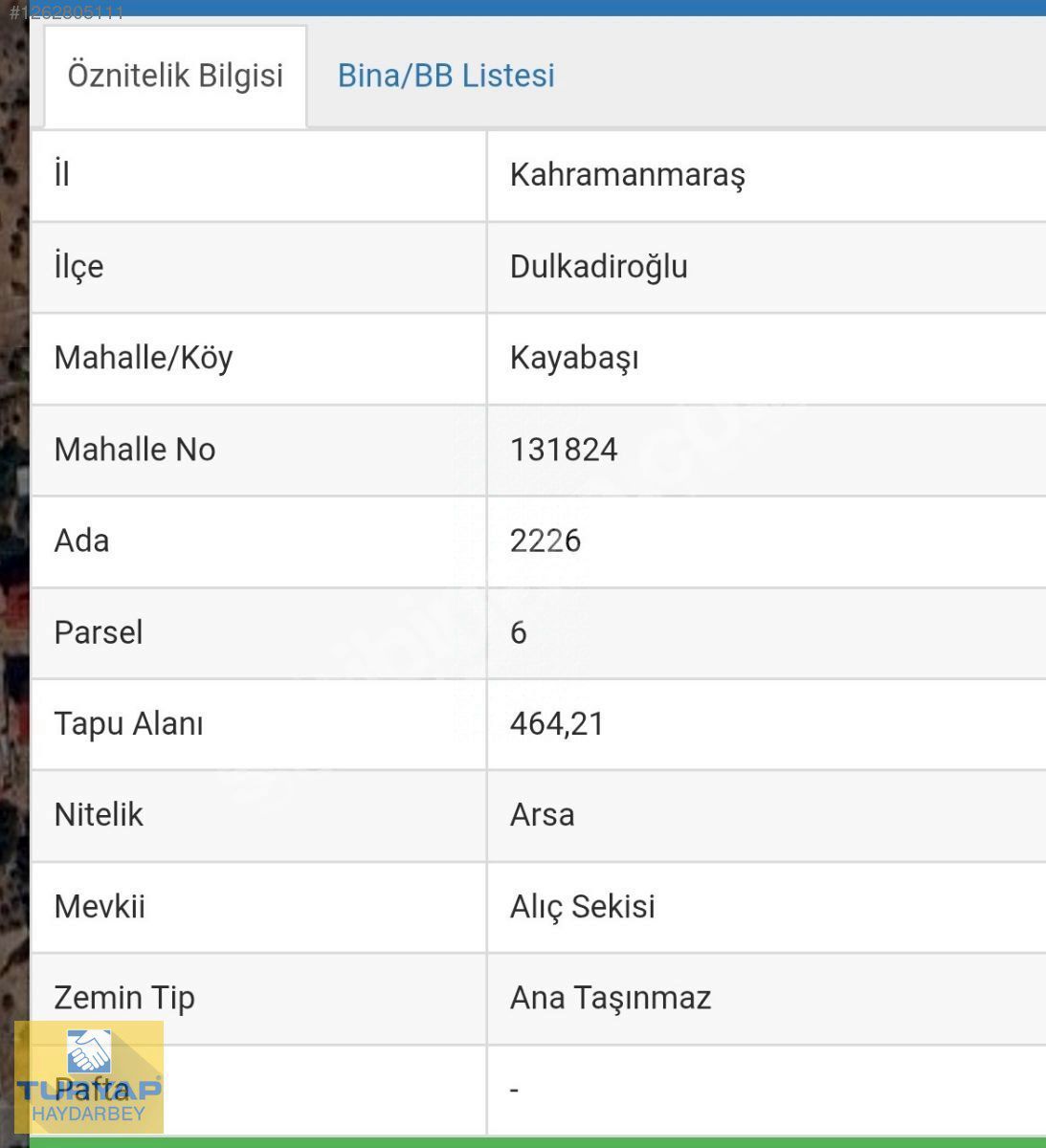Click the Kahramanmaraş province value

pos(628,175)
